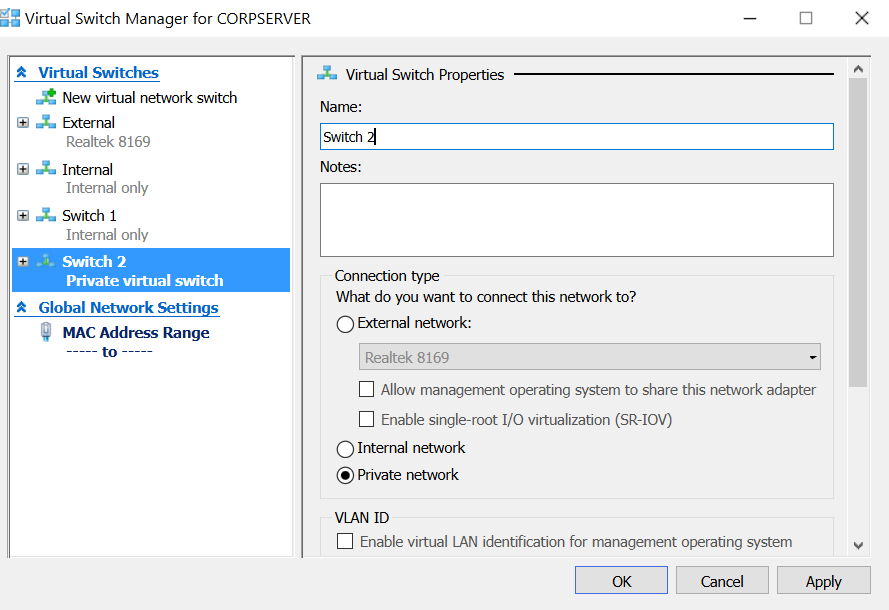Collapse the Global Network Settings section

[x=21, y=308]
